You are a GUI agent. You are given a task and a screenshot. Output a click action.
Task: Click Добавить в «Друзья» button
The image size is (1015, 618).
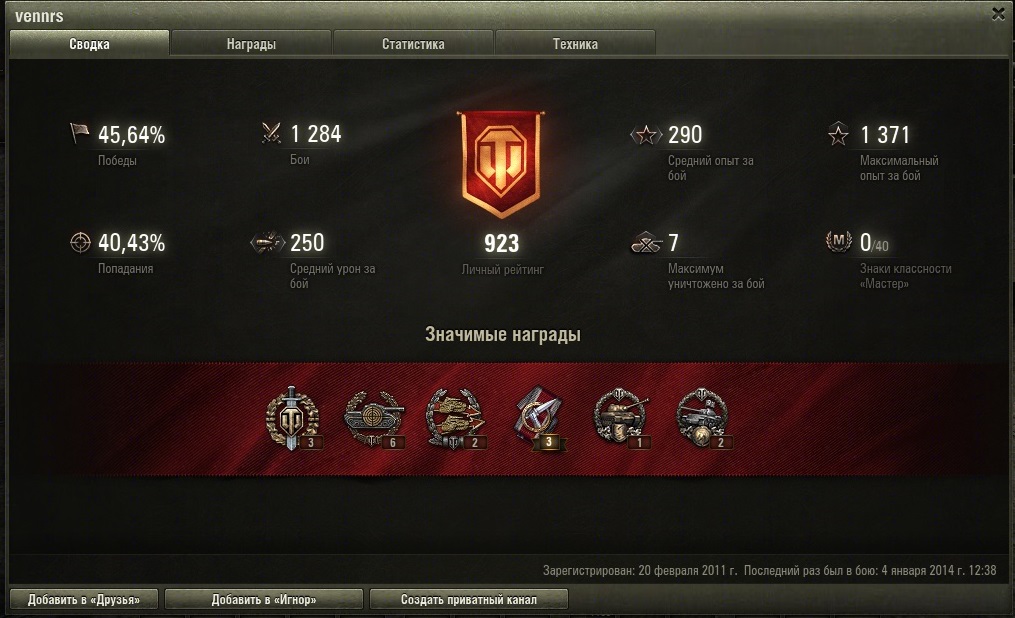point(84,599)
